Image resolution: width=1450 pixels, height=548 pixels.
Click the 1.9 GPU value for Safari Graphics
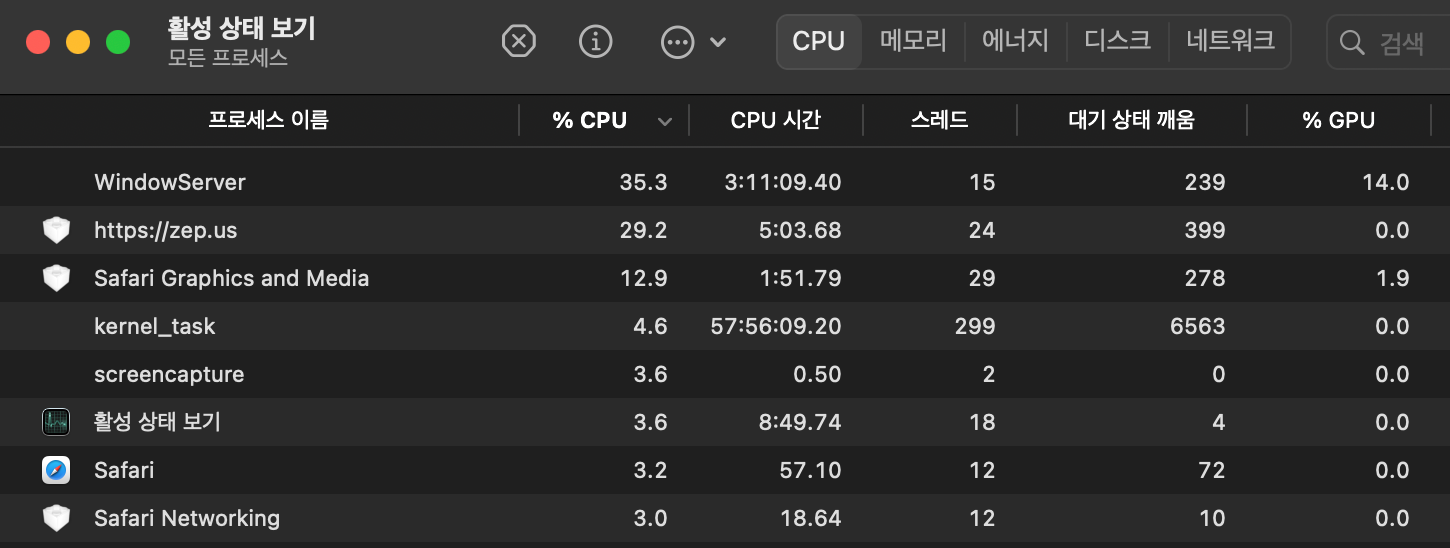[1393, 278]
